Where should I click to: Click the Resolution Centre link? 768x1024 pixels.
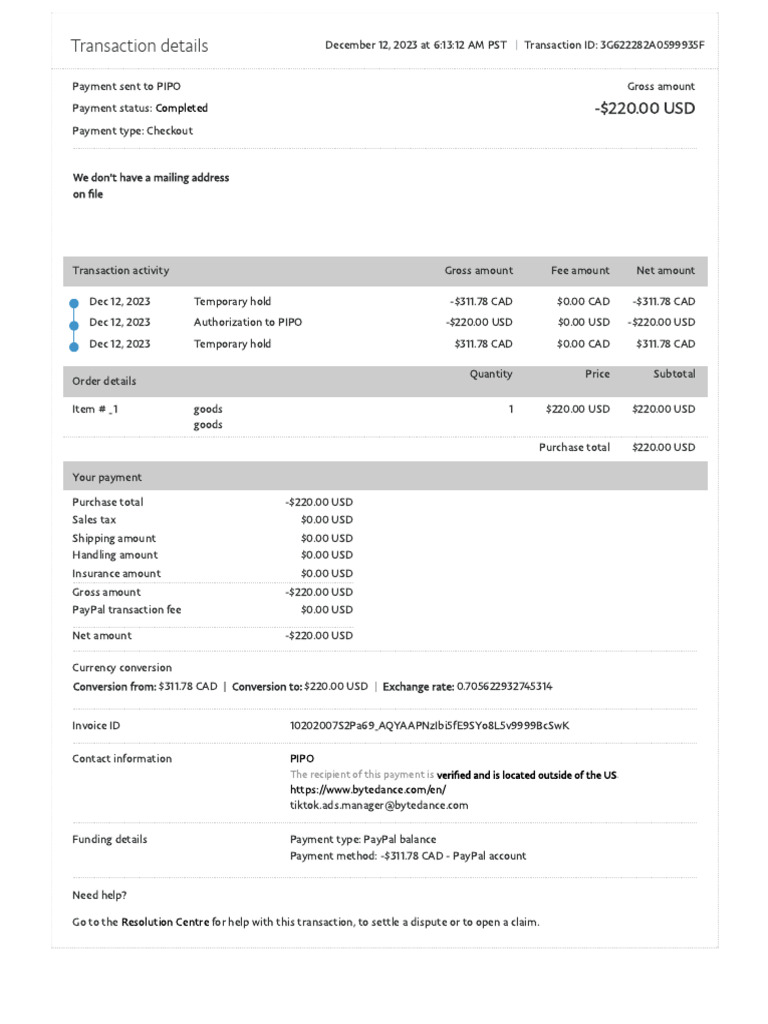[165, 922]
